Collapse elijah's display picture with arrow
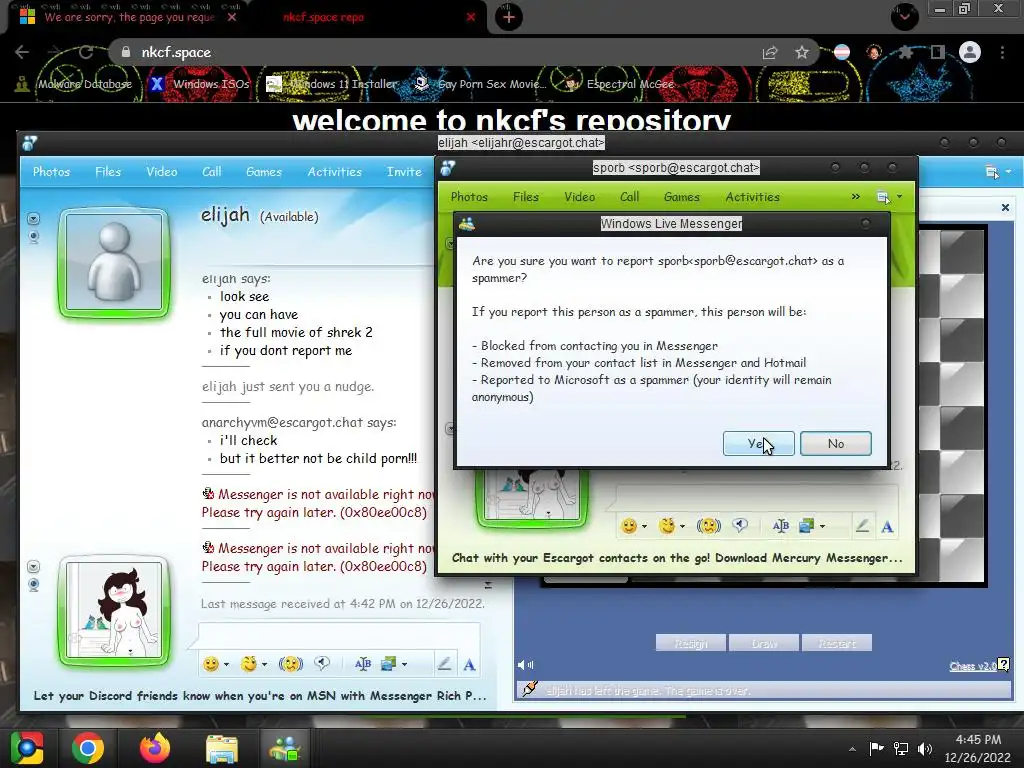 (x=33, y=218)
